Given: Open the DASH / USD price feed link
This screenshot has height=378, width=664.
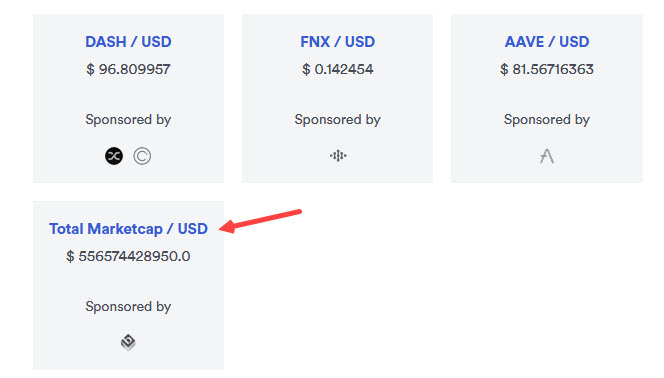Looking at the screenshot, I should (x=128, y=42).
